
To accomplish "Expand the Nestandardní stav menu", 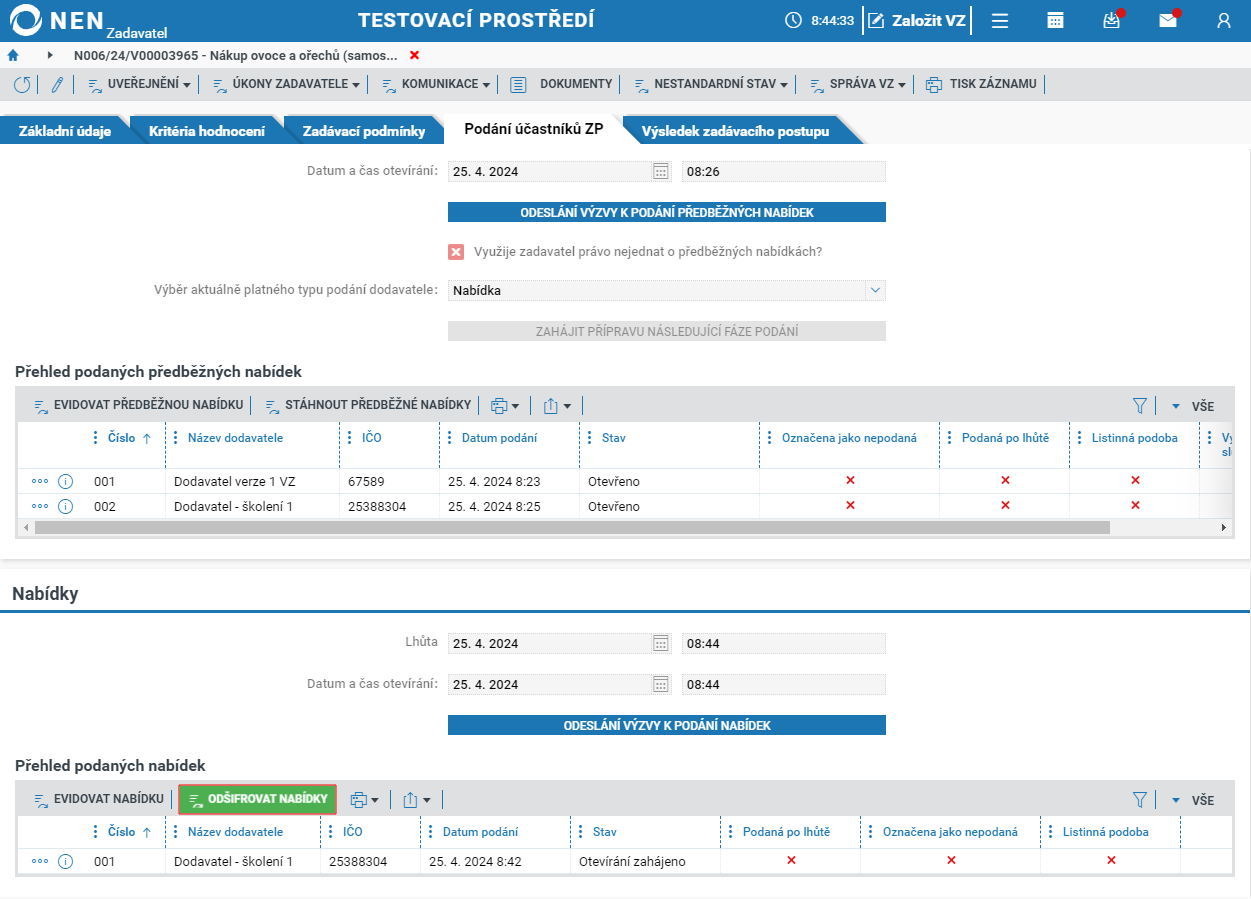I will tap(711, 85).
